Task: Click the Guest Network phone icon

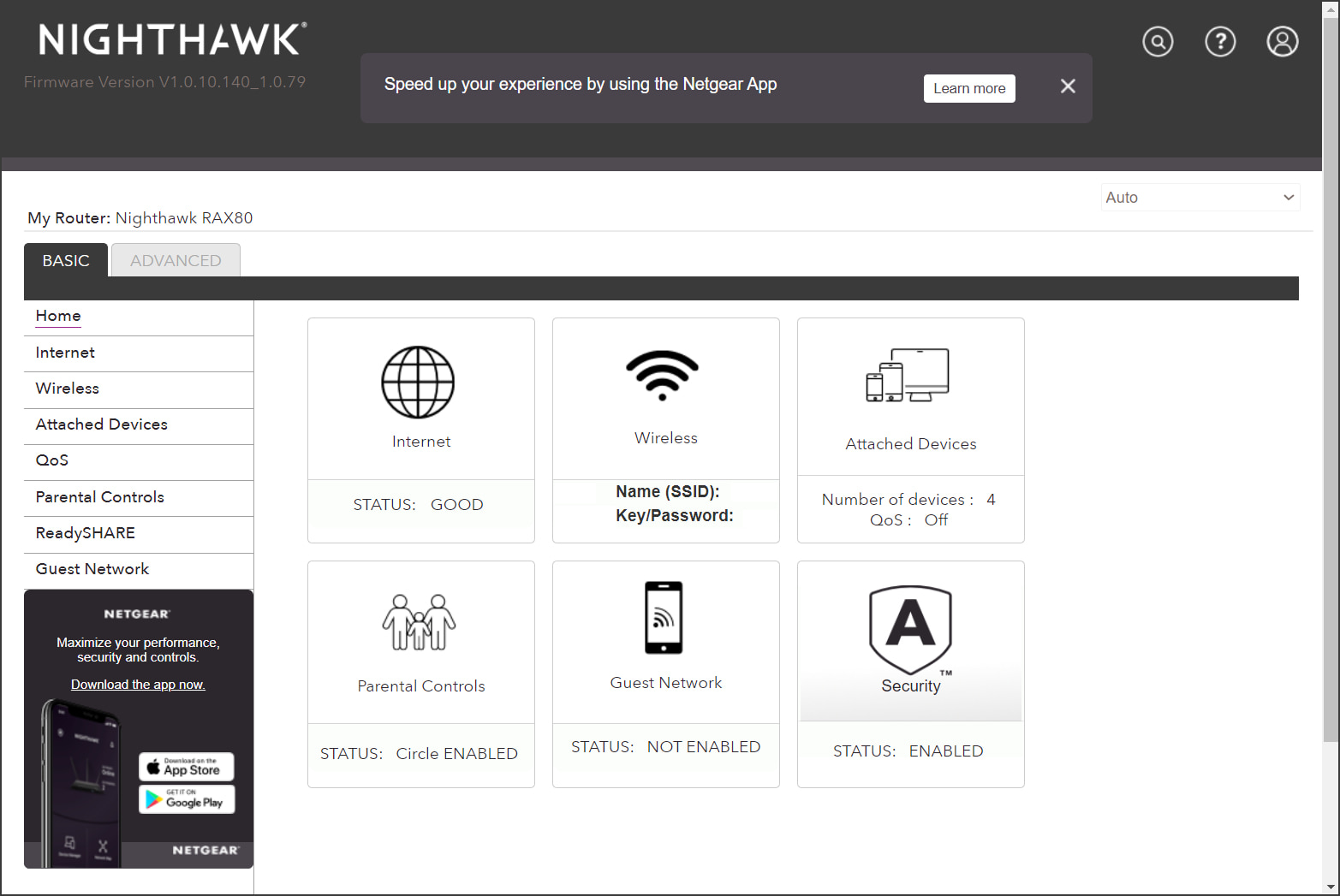Action: click(x=664, y=617)
